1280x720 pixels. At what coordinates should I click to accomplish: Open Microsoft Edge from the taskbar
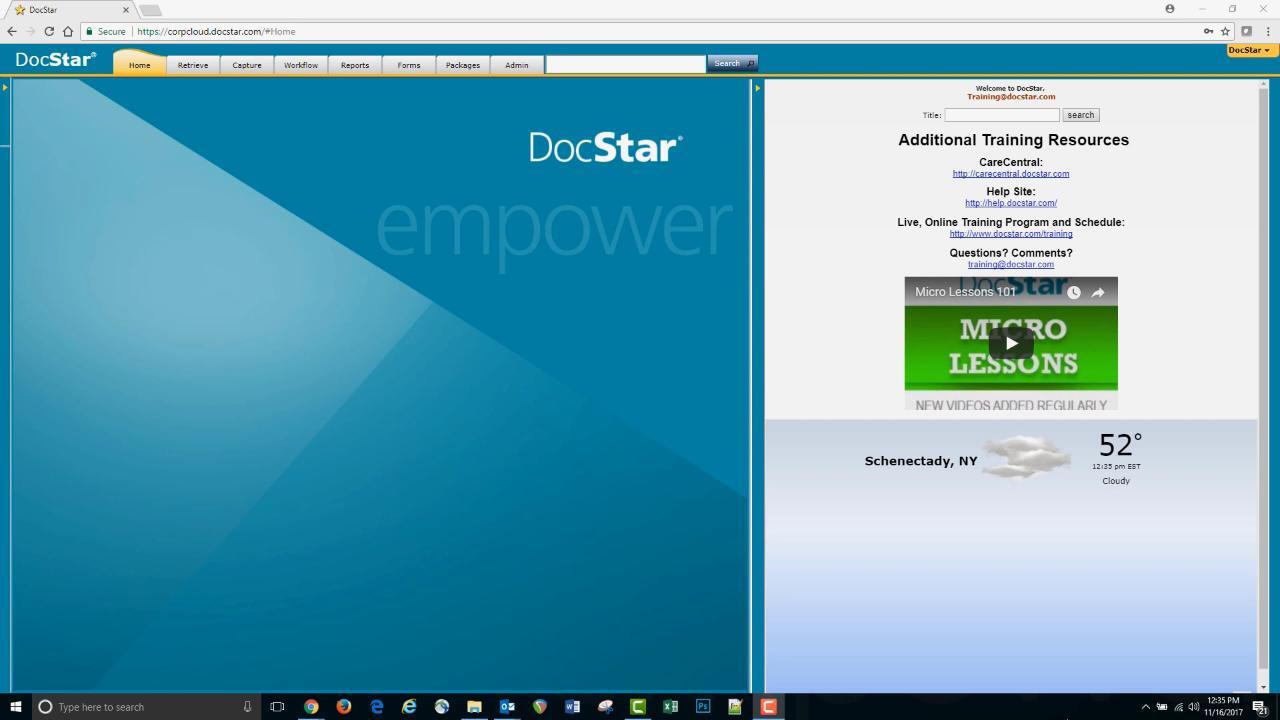[377, 706]
